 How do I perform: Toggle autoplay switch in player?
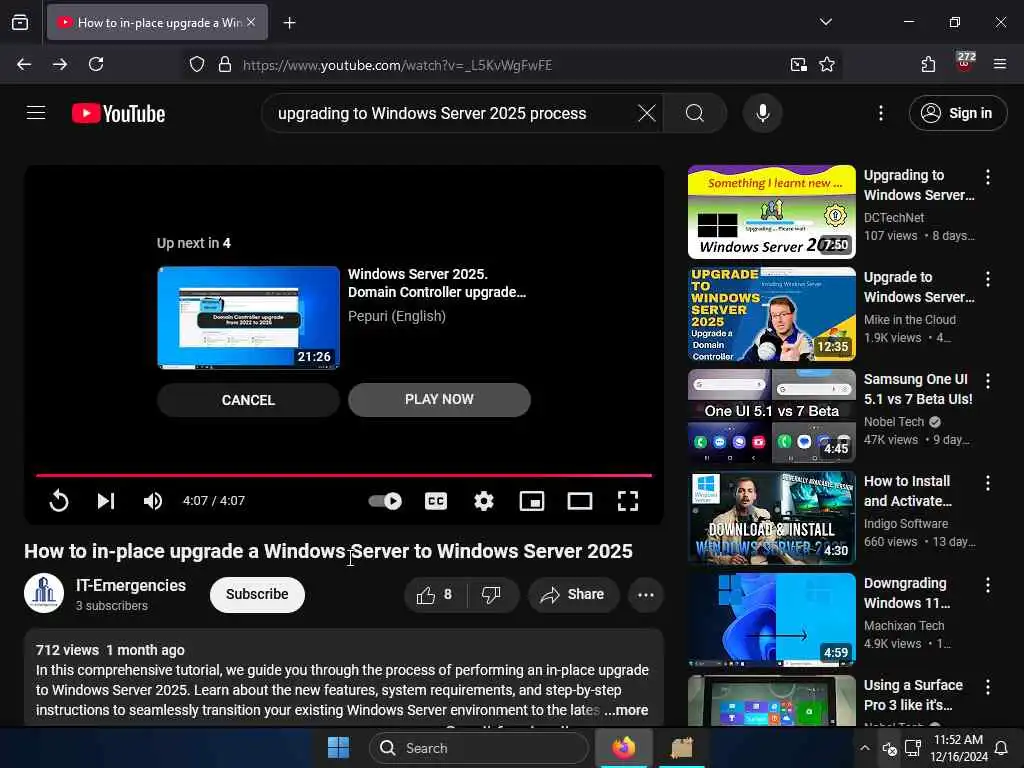click(x=385, y=501)
